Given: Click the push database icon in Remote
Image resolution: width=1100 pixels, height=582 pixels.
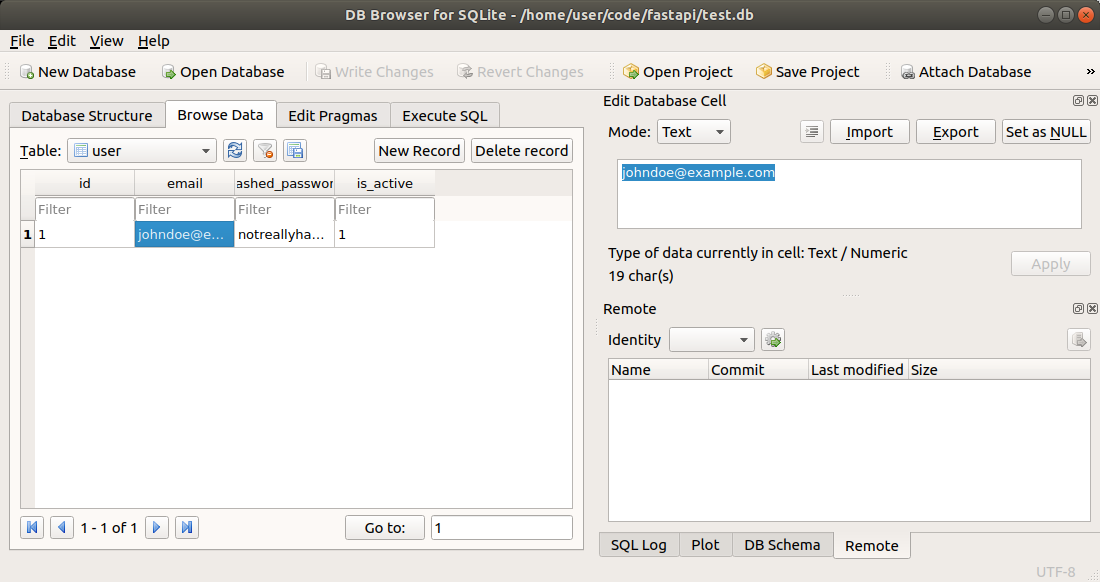Looking at the screenshot, I should pos(1078,340).
